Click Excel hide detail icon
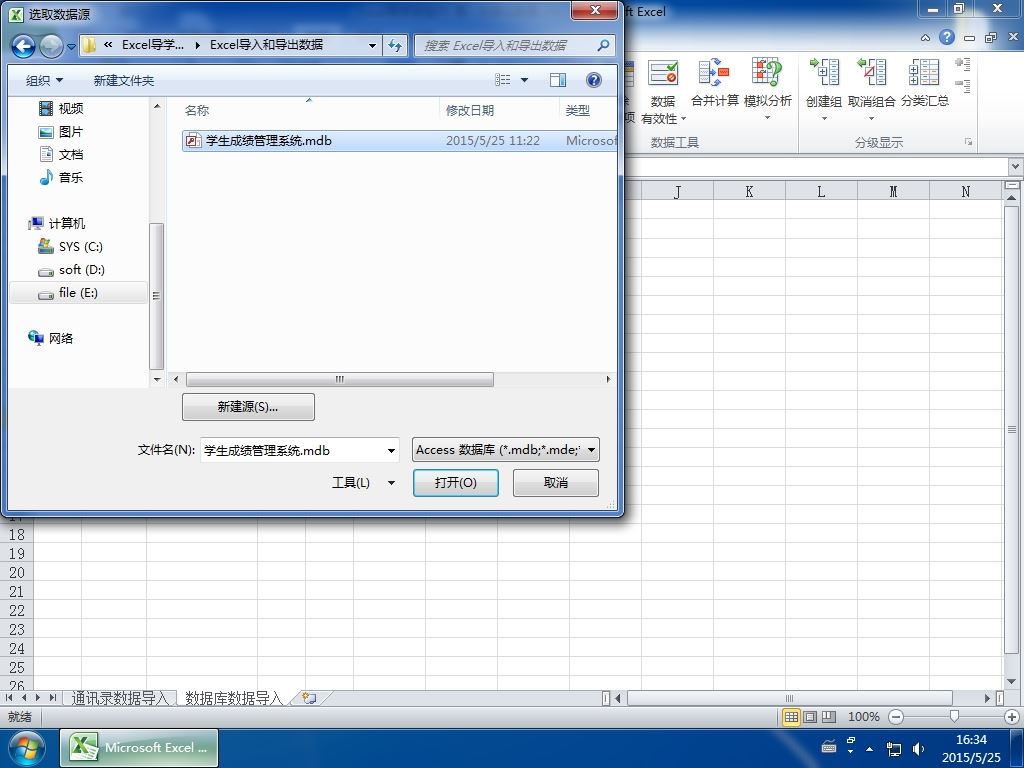This screenshot has width=1024, height=768. (963, 86)
